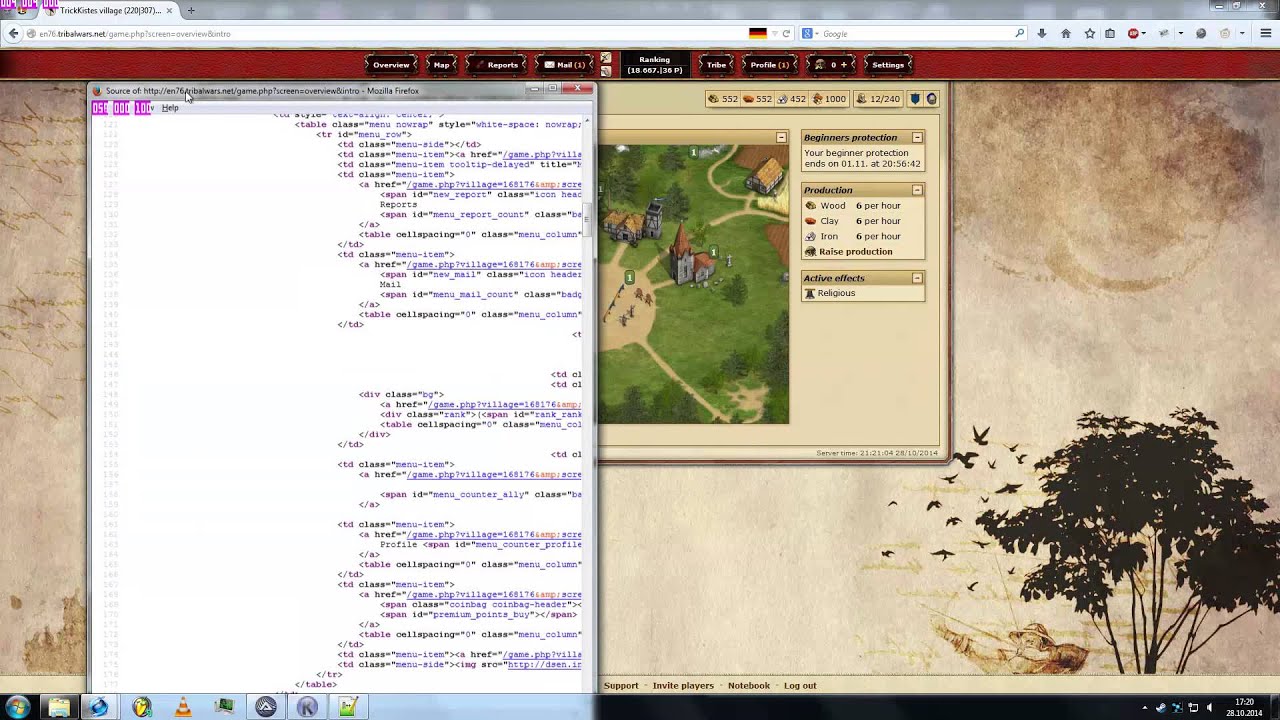Screen dimensions: 1280x720
Task: Open a new browser tab
Action: click(x=191, y=11)
